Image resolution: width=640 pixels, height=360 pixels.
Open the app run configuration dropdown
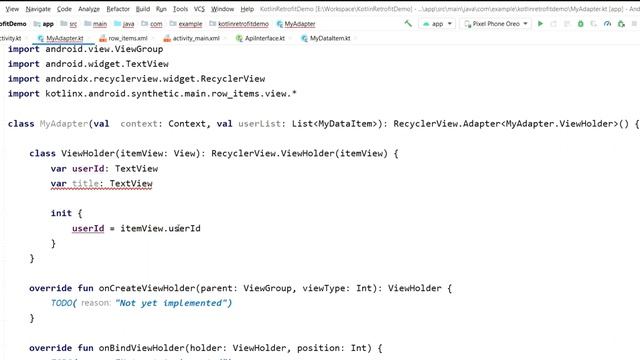437,24
